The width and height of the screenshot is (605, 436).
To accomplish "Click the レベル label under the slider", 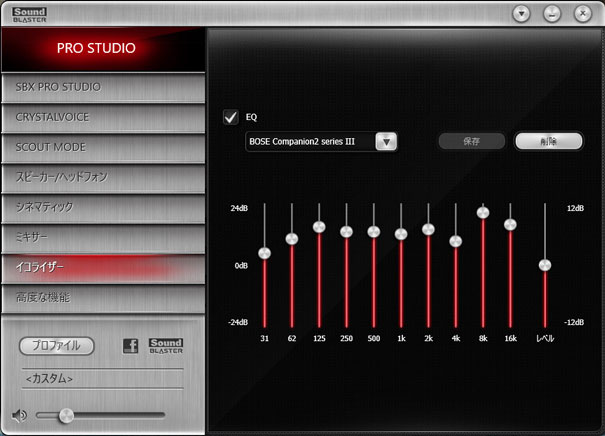I will pyautogui.click(x=545, y=338).
